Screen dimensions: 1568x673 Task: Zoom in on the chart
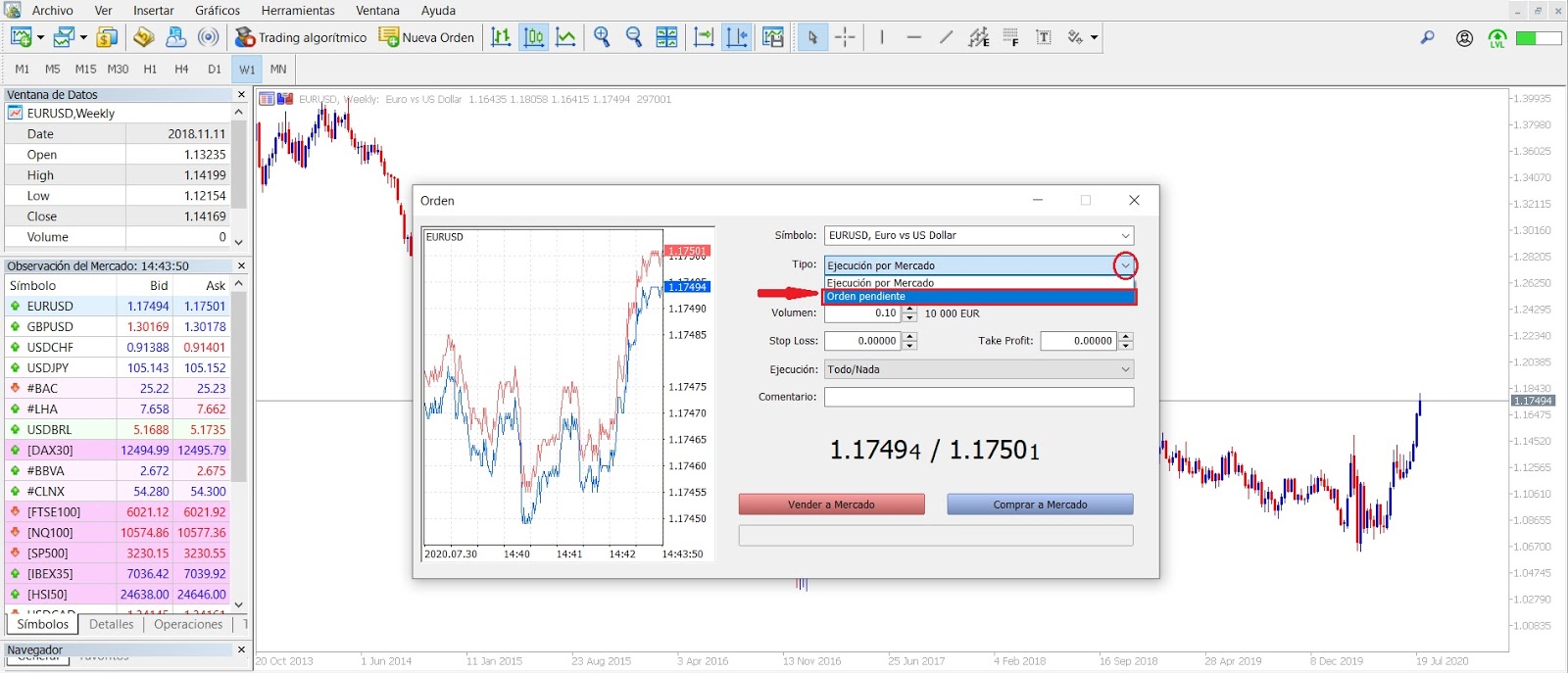click(x=602, y=37)
